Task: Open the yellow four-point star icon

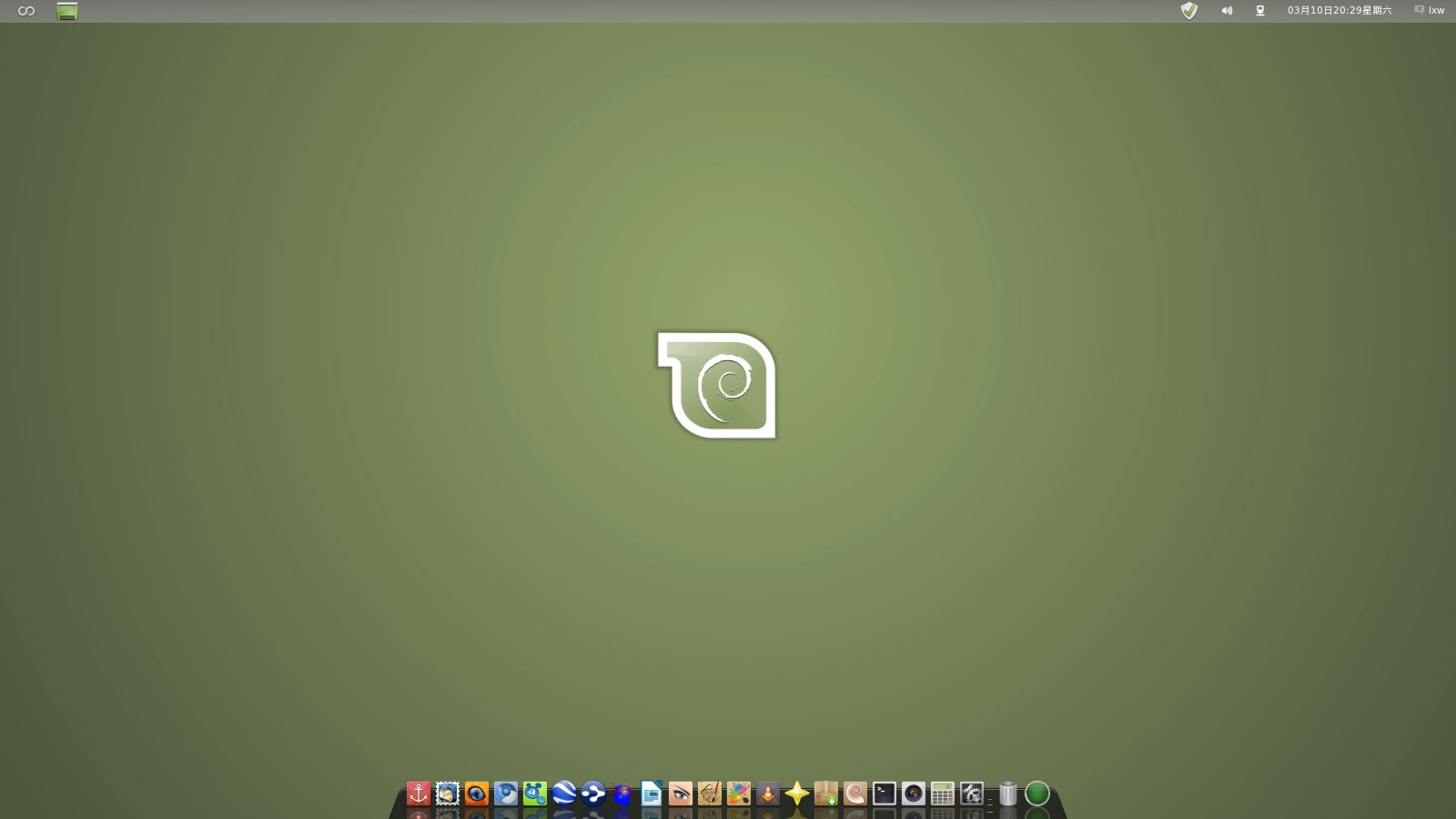Action: tap(797, 794)
